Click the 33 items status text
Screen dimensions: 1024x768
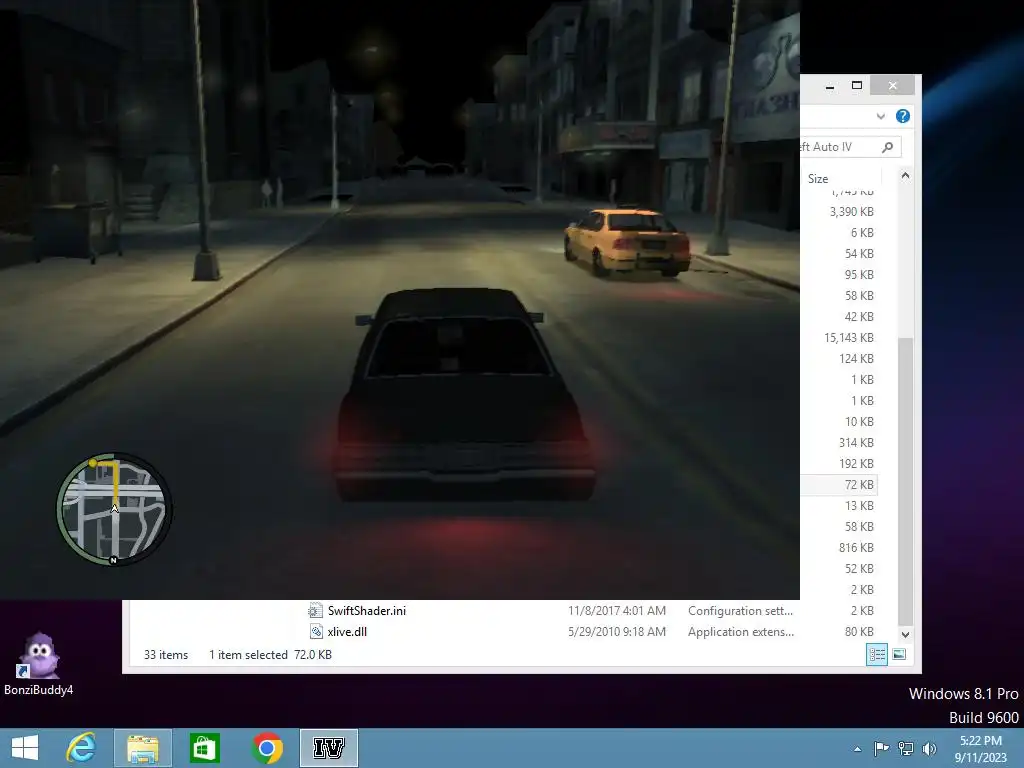click(x=166, y=654)
